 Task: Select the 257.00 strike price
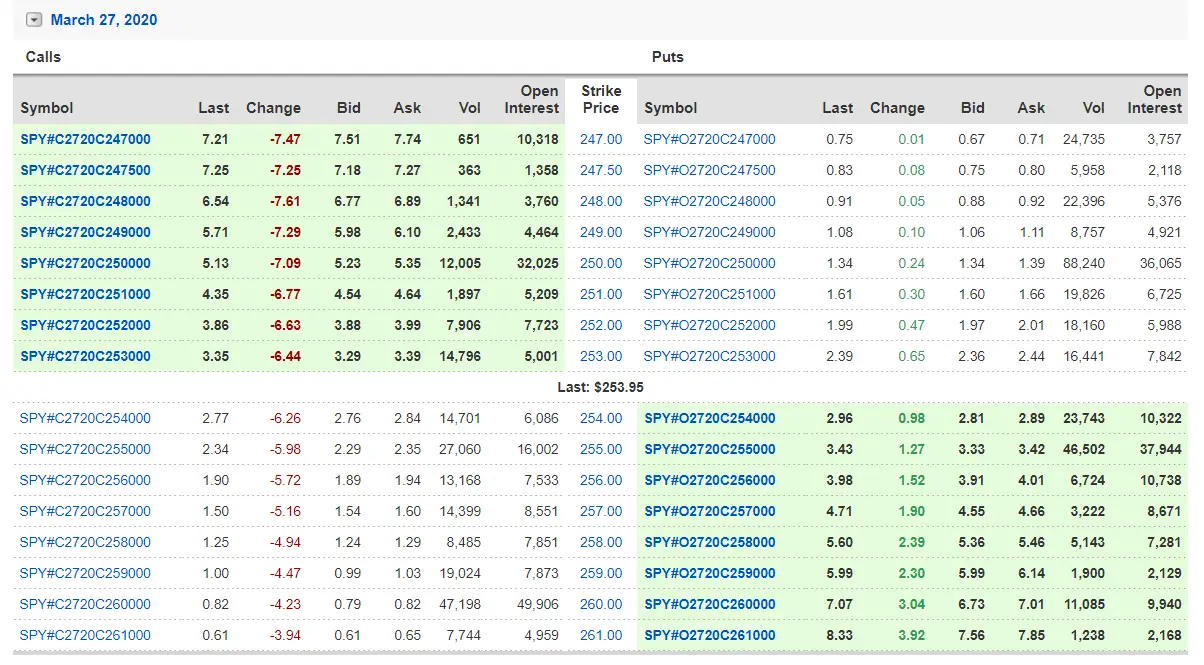(x=601, y=511)
